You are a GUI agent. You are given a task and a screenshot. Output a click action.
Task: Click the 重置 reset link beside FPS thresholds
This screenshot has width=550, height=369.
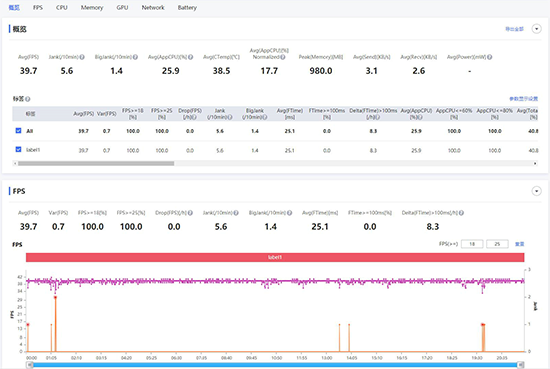[x=519, y=244]
